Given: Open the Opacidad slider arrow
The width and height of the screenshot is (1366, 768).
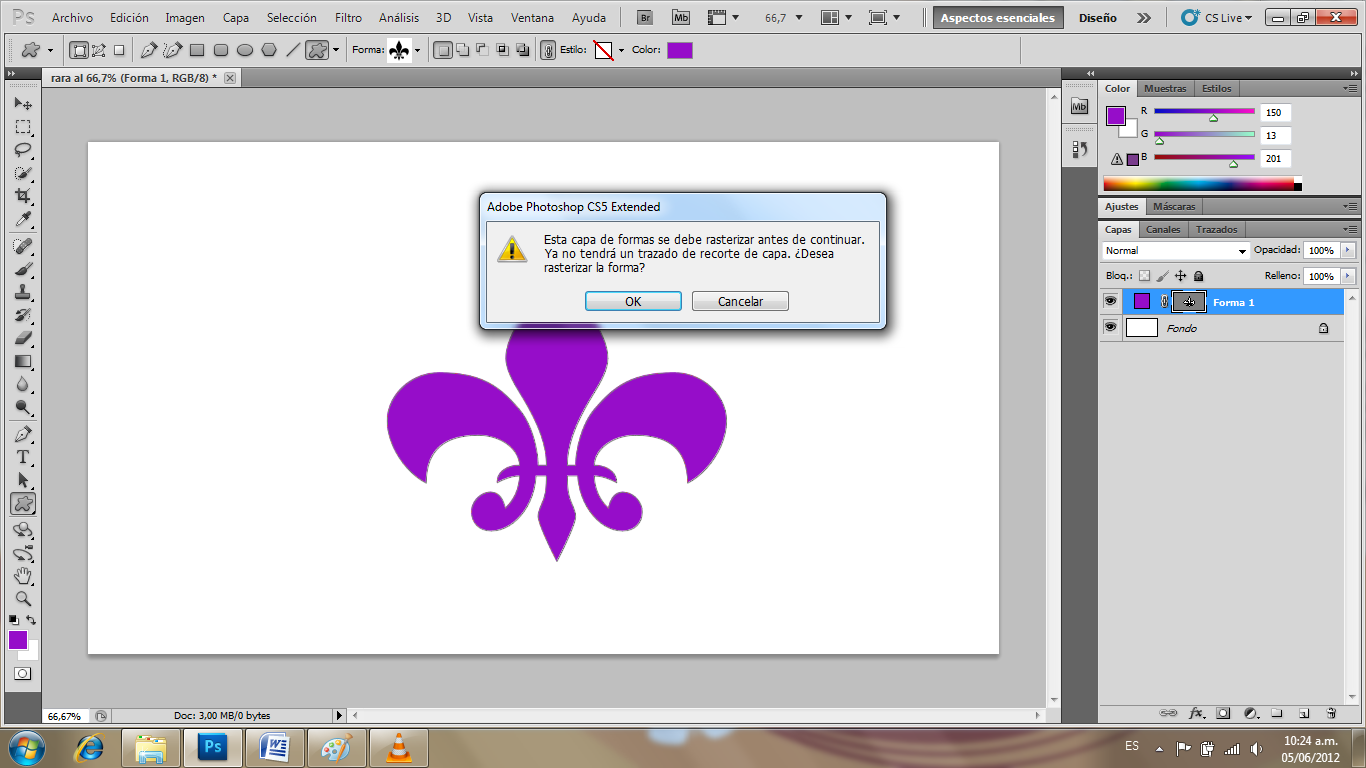Looking at the screenshot, I should click(1348, 250).
